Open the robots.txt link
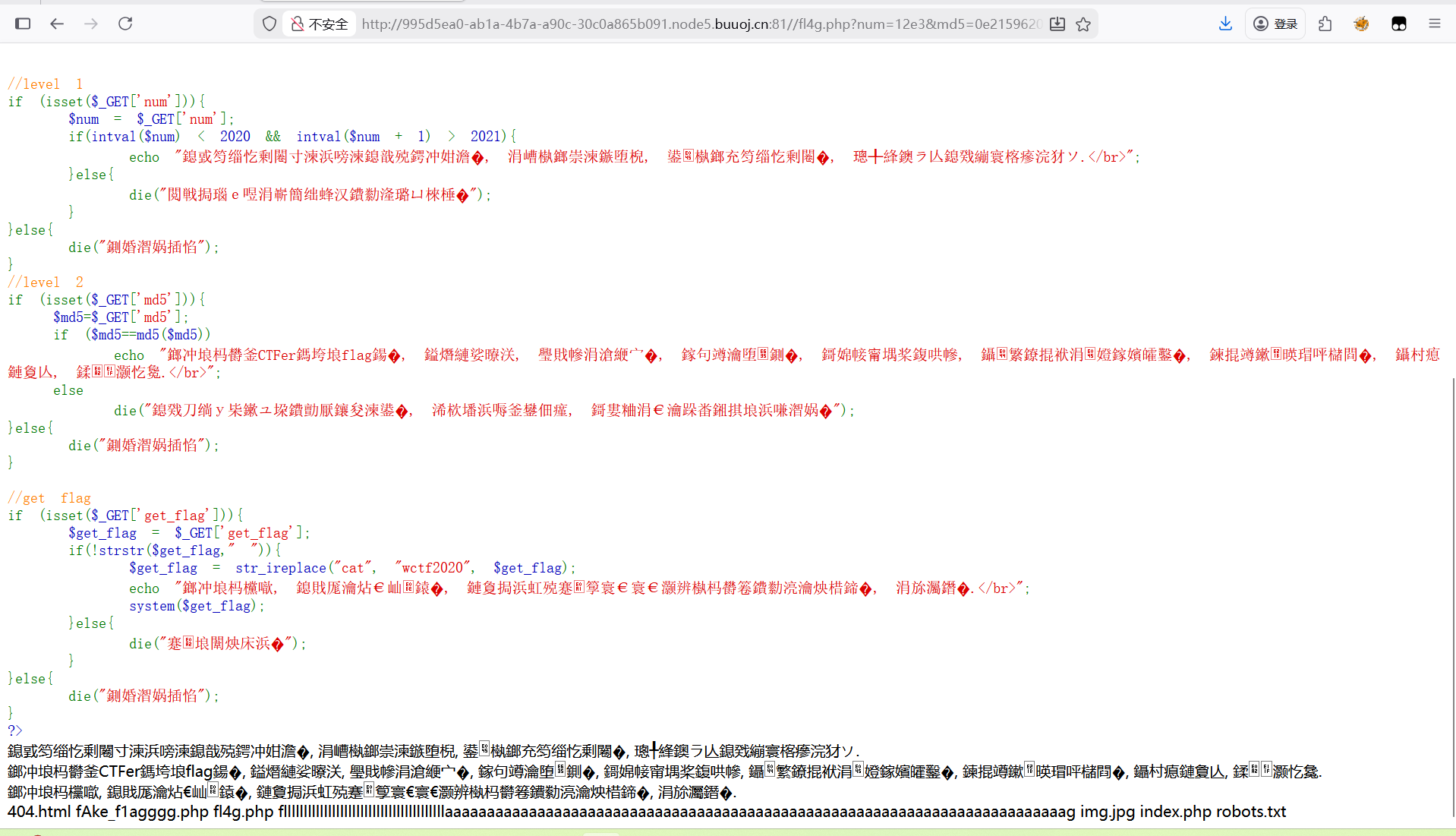The image size is (1456, 836). [1251, 812]
